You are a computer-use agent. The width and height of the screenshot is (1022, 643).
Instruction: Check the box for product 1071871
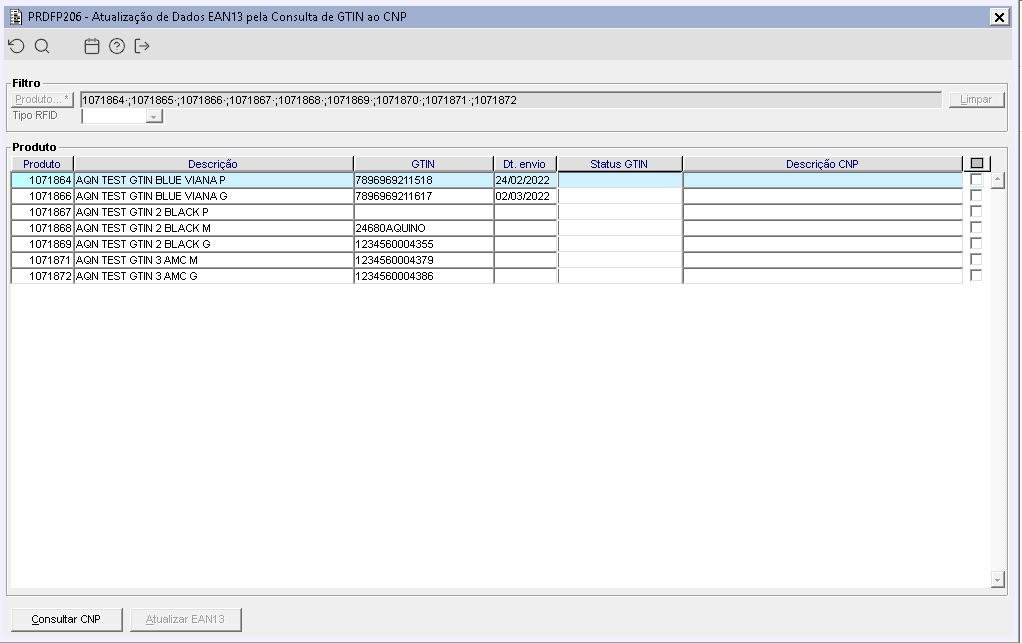click(x=976, y=259)
